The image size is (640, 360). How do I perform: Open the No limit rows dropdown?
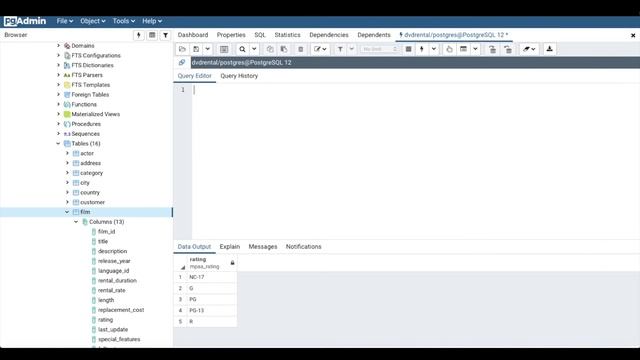click(380, 49)
